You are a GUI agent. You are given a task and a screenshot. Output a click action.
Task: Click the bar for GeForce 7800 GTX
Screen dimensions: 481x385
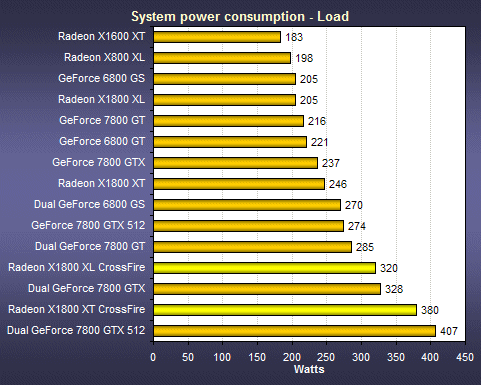[236, 163]
